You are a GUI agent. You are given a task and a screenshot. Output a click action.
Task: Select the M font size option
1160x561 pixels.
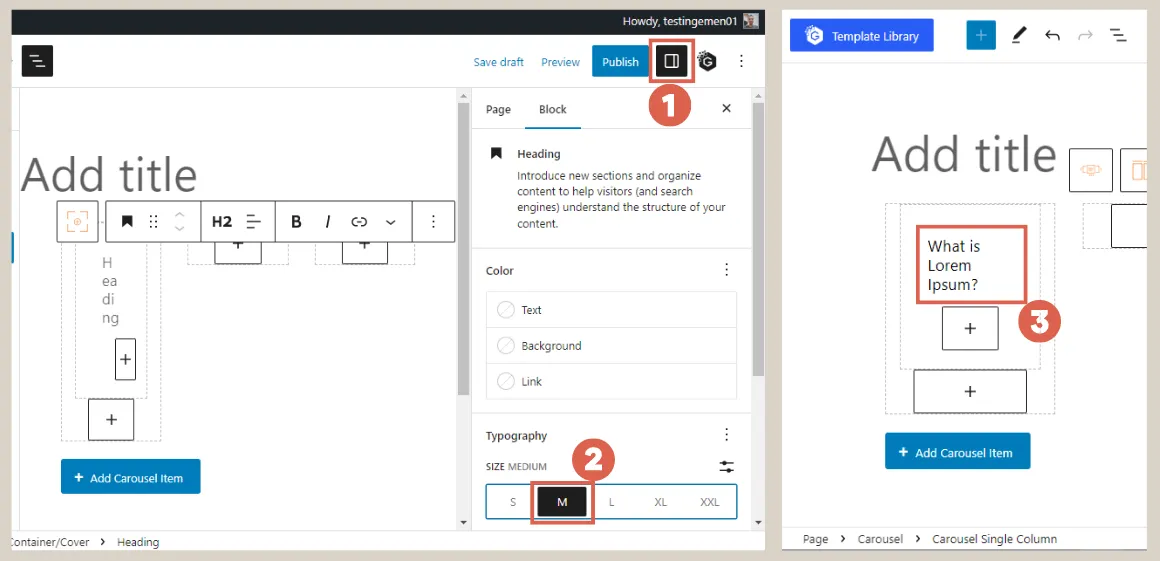[x=562, y=502]
